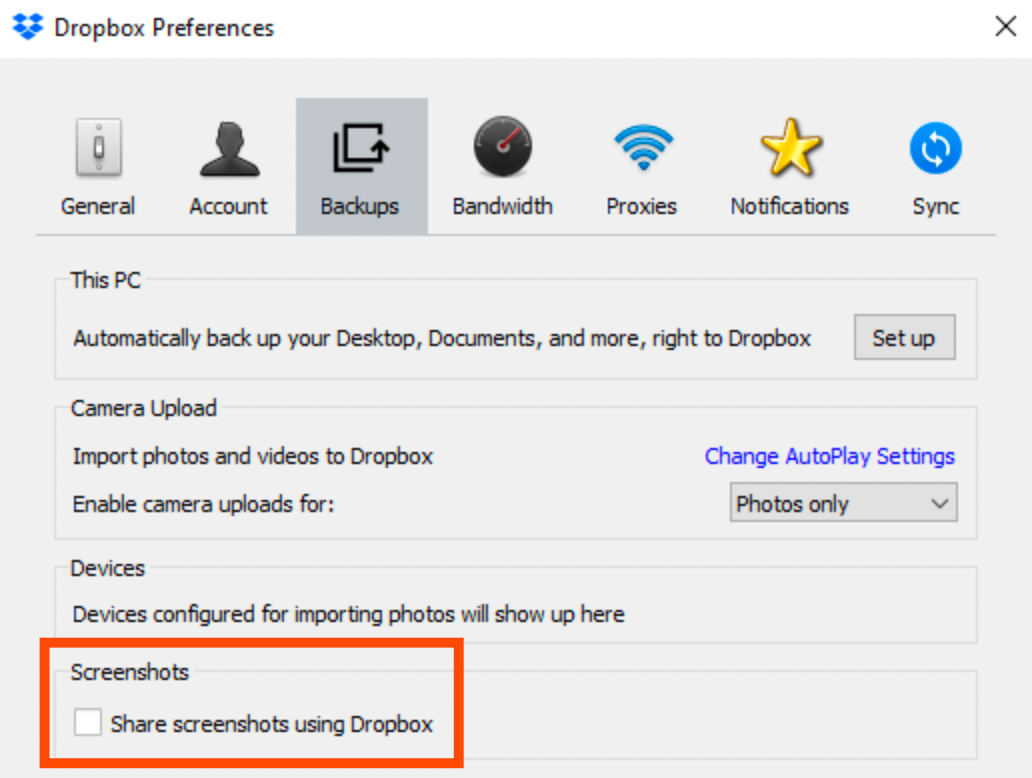Click 'Enable camera uploads for:' label

pos(203,504)
